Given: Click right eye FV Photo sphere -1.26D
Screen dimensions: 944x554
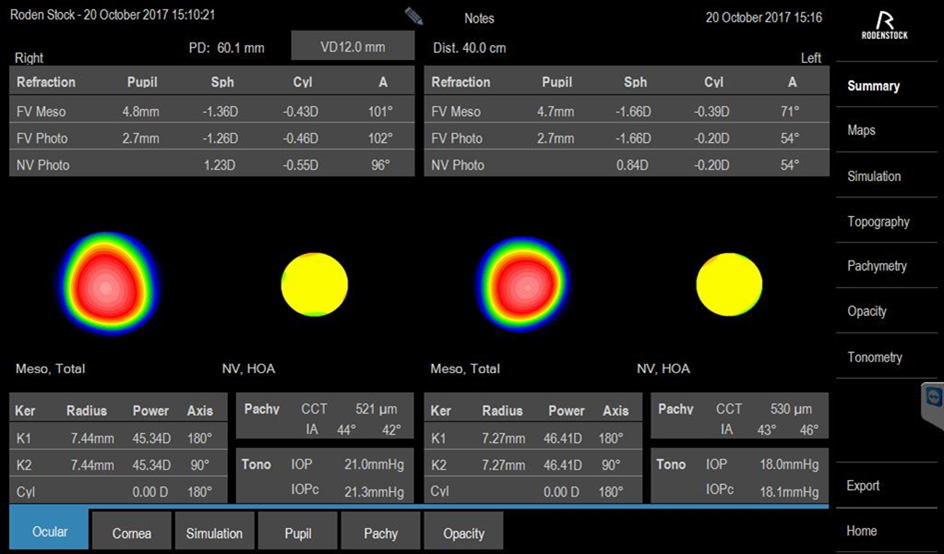Looking at the screenshot, I should pos(219,138).
